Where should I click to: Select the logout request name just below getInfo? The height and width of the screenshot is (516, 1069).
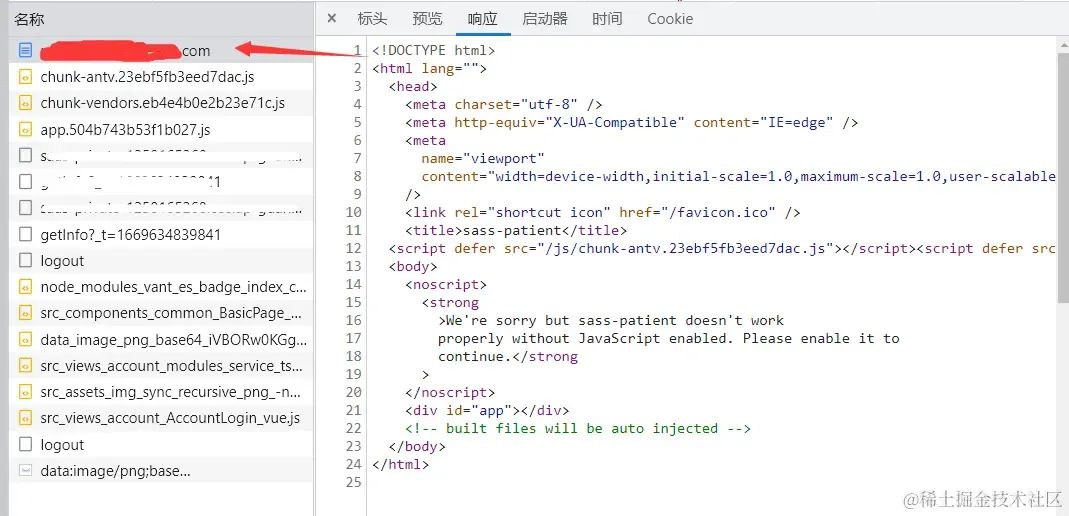(x=62, y=260)
